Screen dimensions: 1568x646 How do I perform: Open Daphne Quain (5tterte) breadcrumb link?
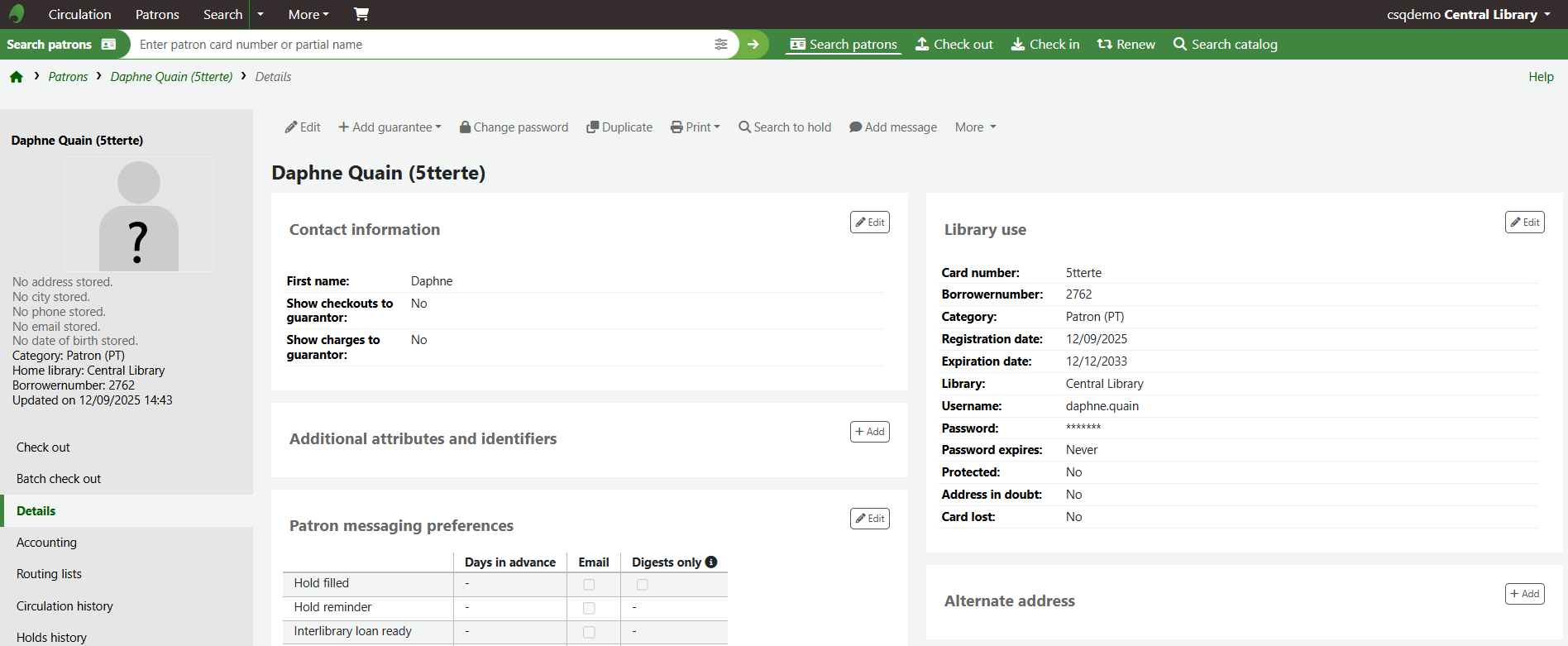tap(171, 77)
